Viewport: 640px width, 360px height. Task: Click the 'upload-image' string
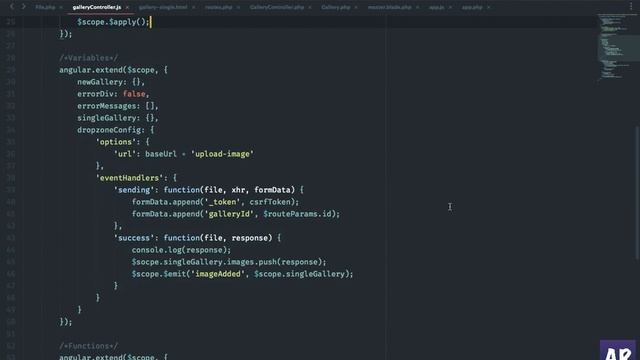click(x=222, y=154)
